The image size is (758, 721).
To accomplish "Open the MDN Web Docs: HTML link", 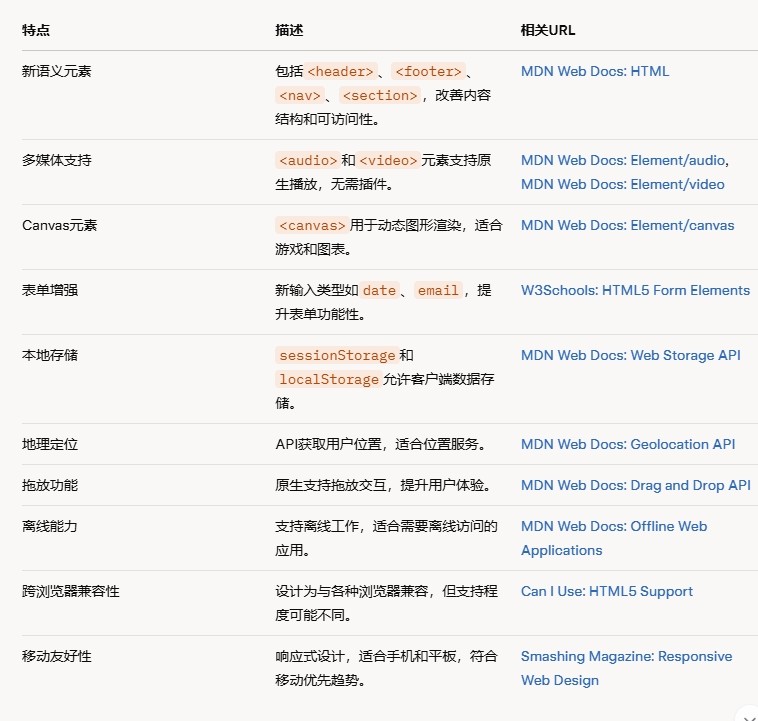I will coord(595,71).
